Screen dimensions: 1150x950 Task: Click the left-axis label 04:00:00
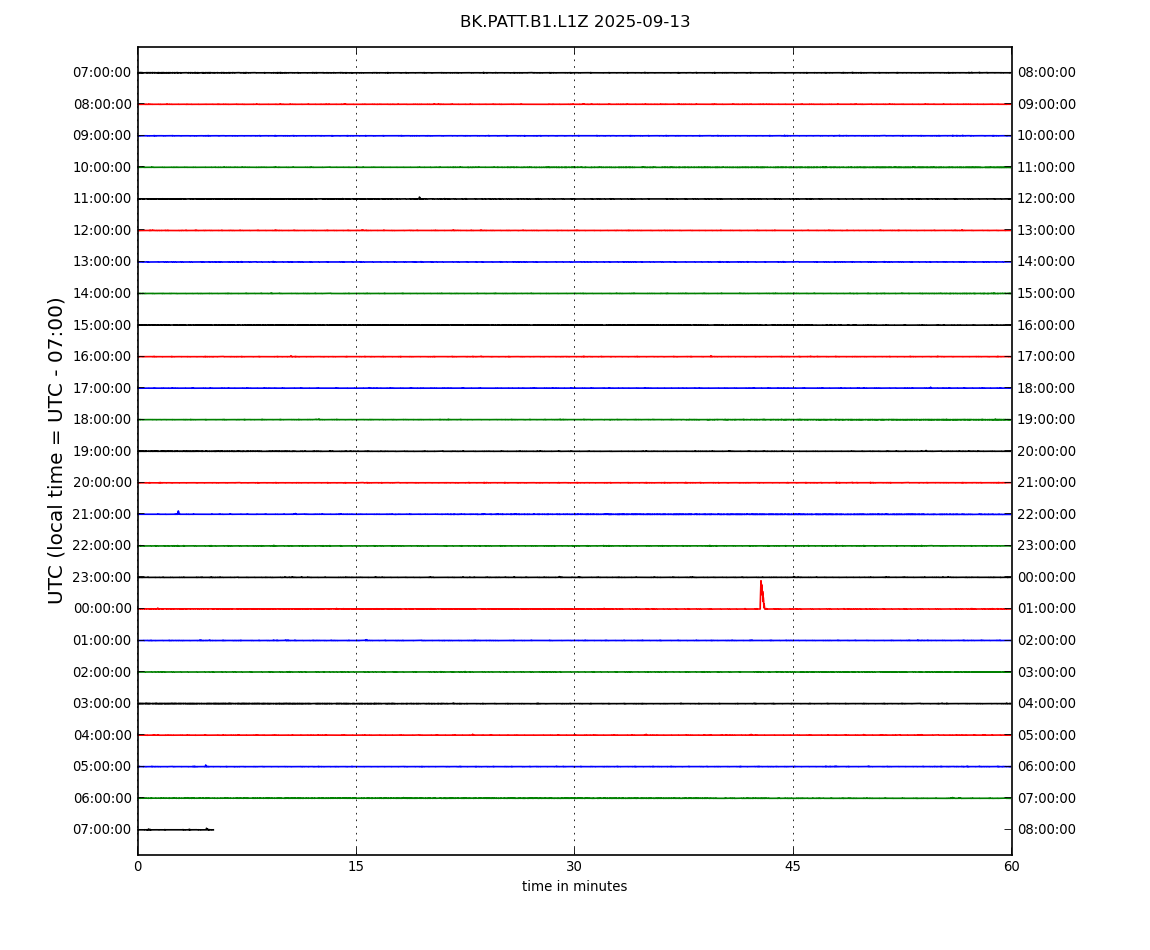(x=102, y=735)
